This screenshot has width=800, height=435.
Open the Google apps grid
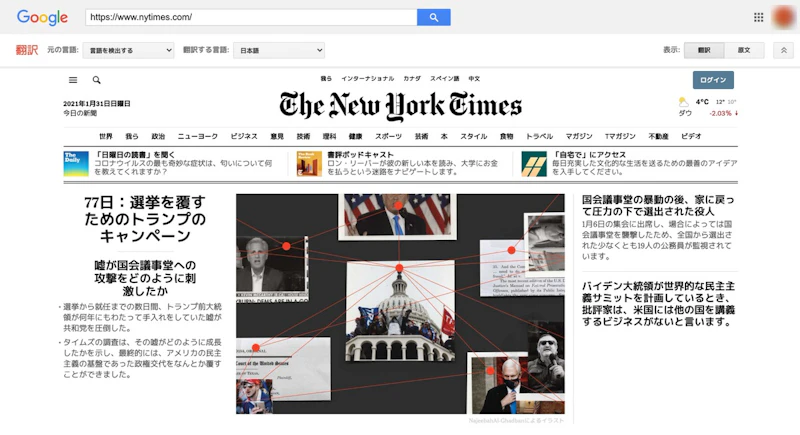point(758,17)
